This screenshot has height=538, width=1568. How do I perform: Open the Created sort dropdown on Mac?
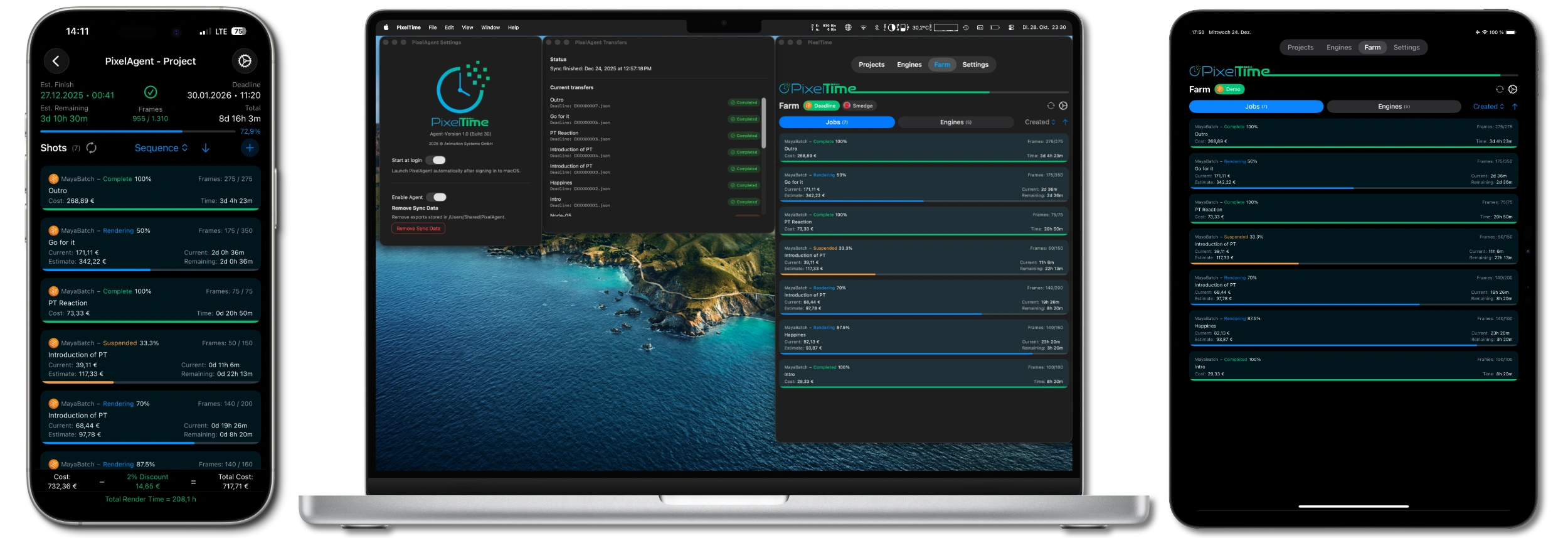click(x=1040, y=122)
